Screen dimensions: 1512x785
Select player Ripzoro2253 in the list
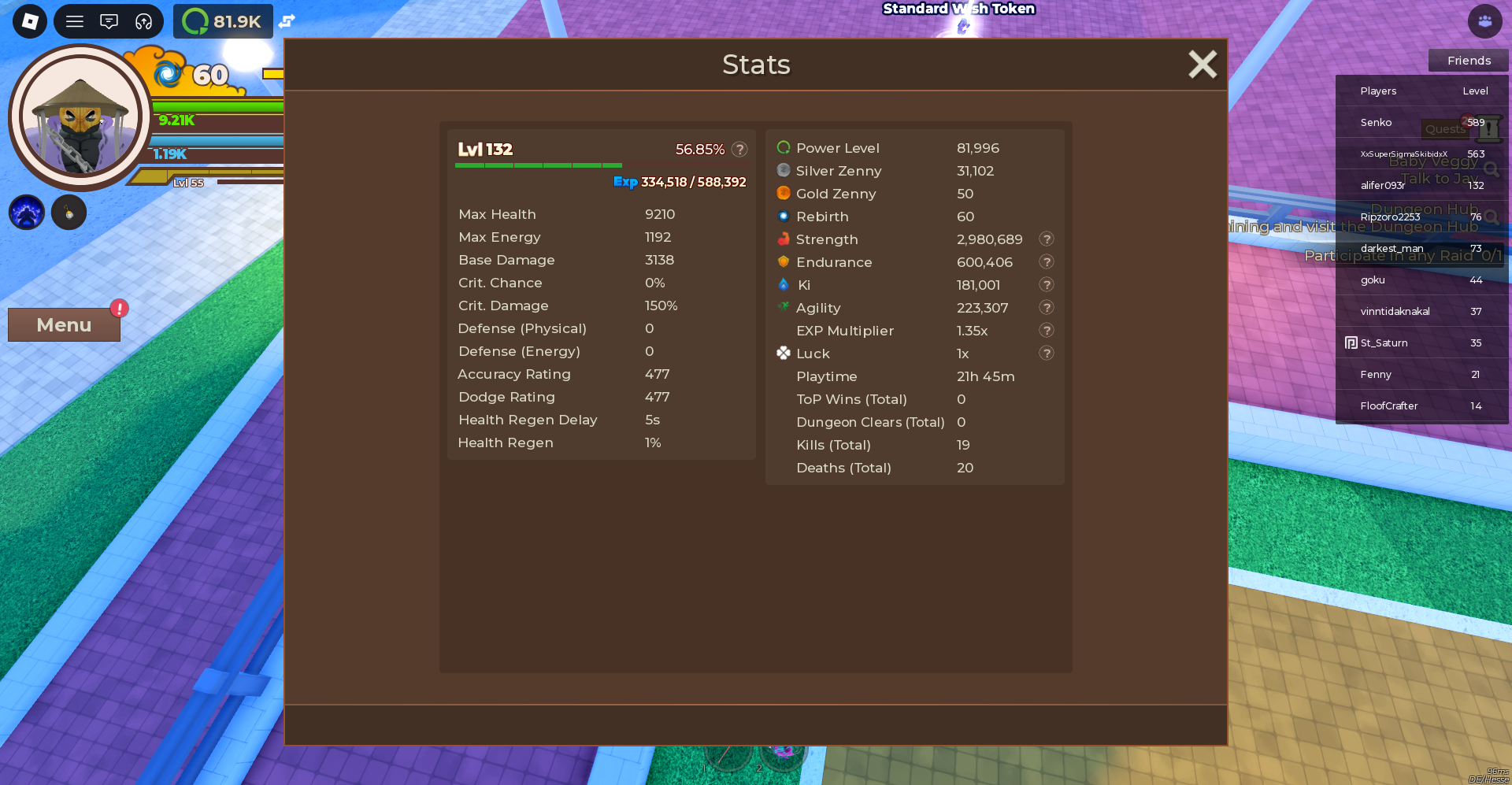click(1422, 217)
